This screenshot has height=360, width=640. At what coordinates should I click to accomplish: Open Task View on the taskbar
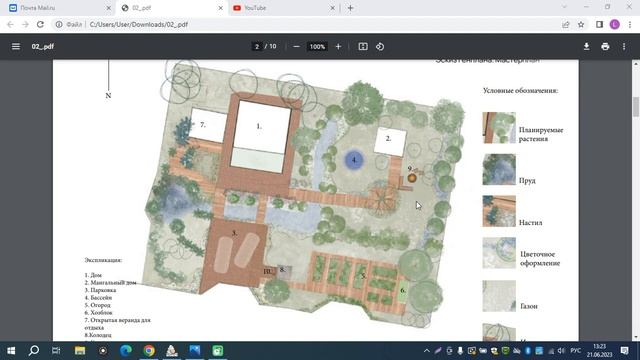[56, 351]
